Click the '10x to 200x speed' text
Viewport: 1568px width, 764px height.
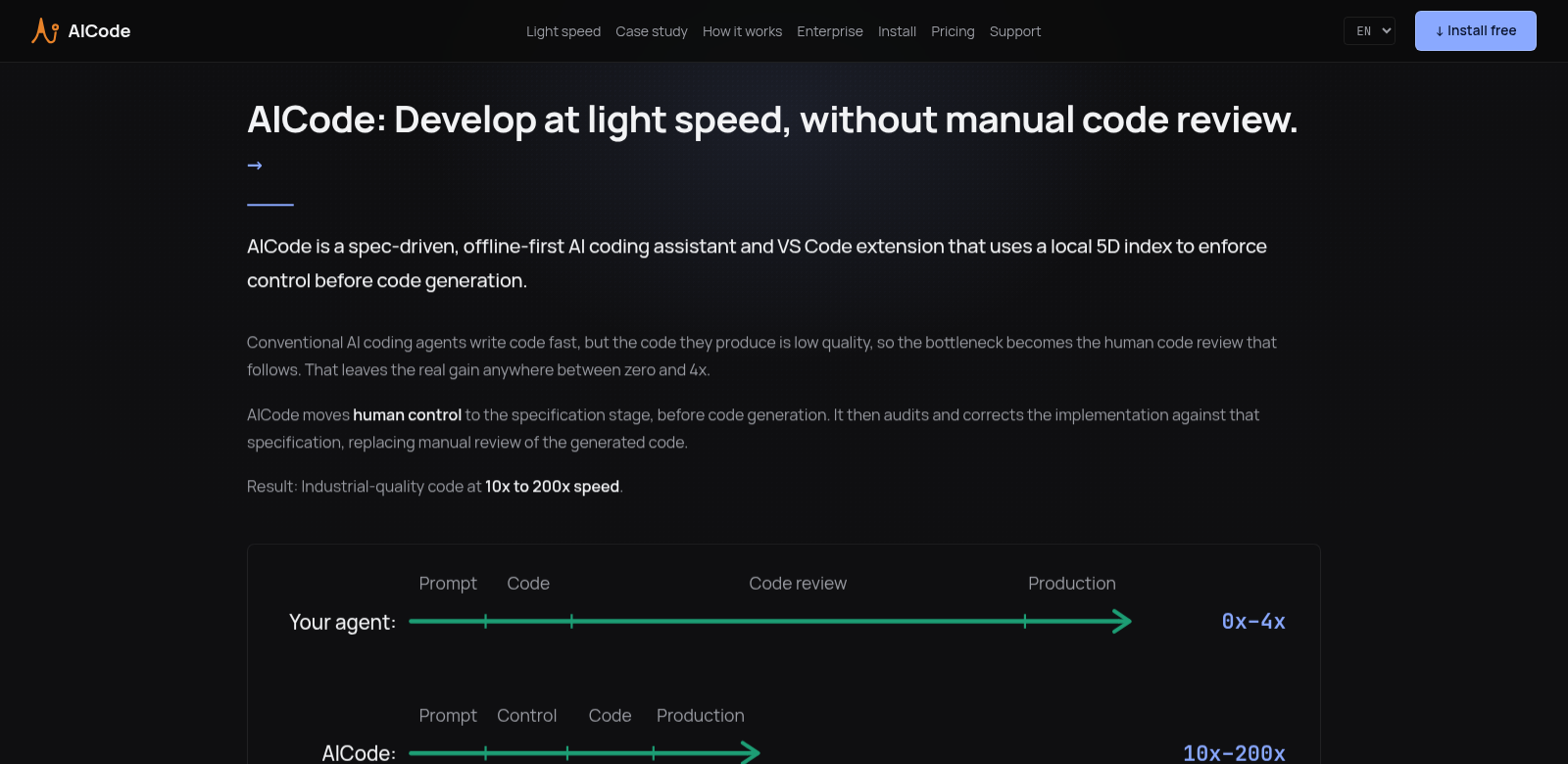(x=552, y=487)
